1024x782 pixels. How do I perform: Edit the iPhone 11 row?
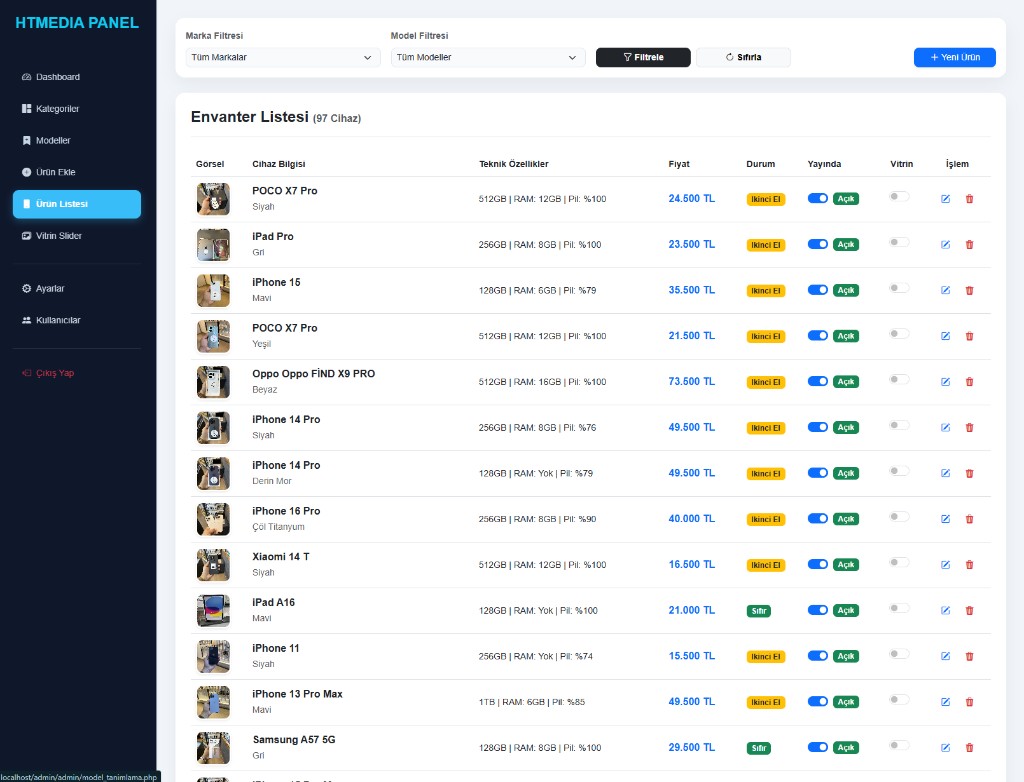[945, 656]
